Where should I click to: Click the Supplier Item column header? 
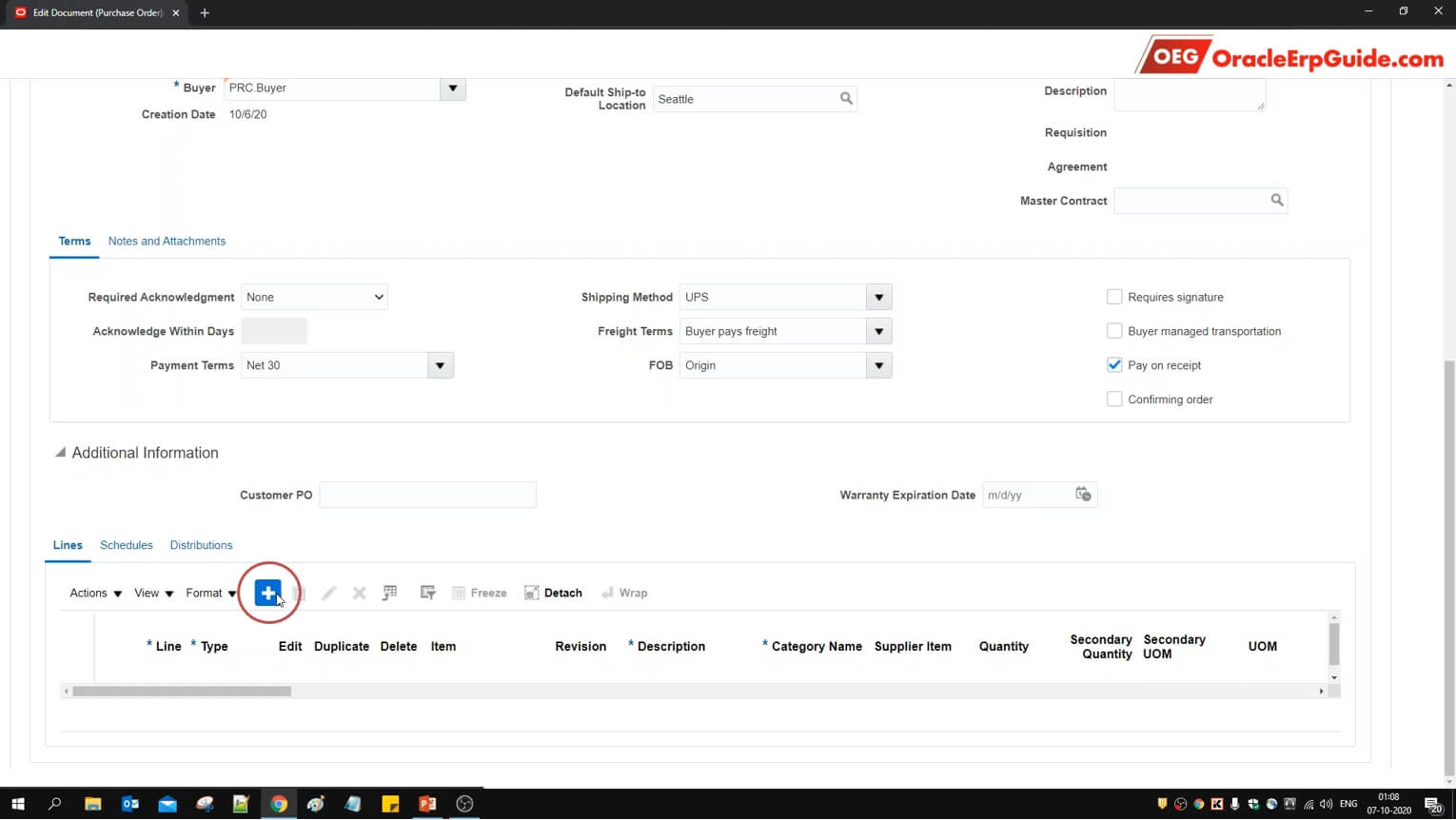coord(913,646)
